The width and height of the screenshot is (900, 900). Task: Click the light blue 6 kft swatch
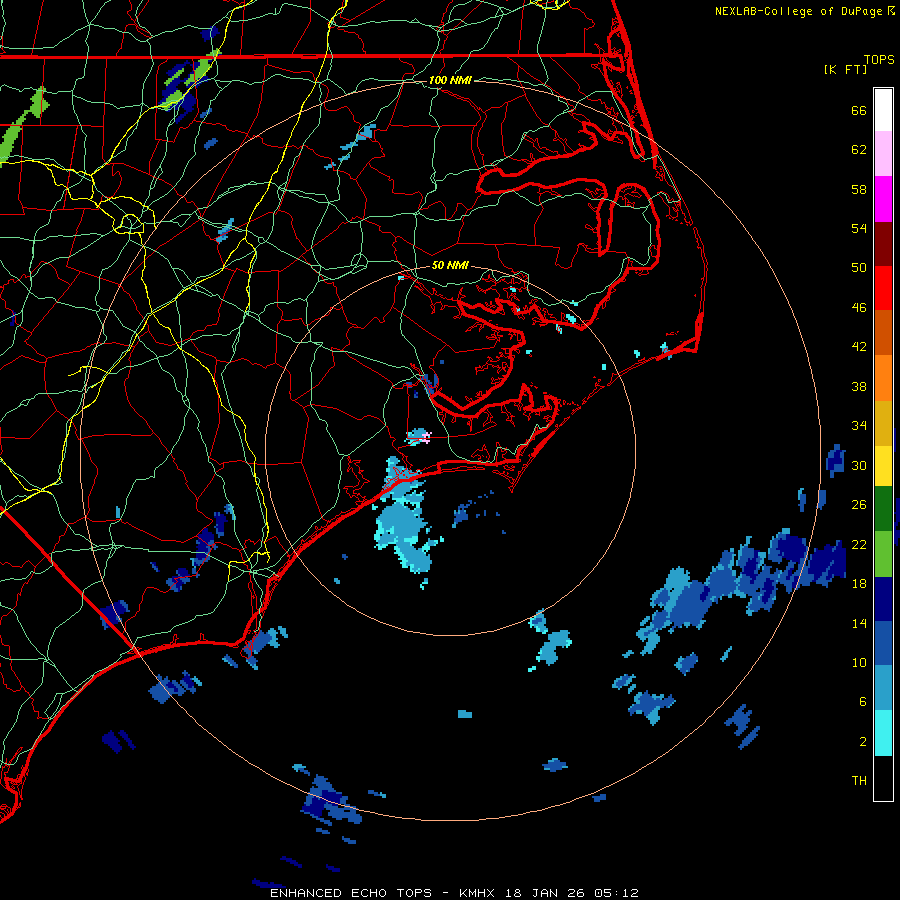click(883, 688)
